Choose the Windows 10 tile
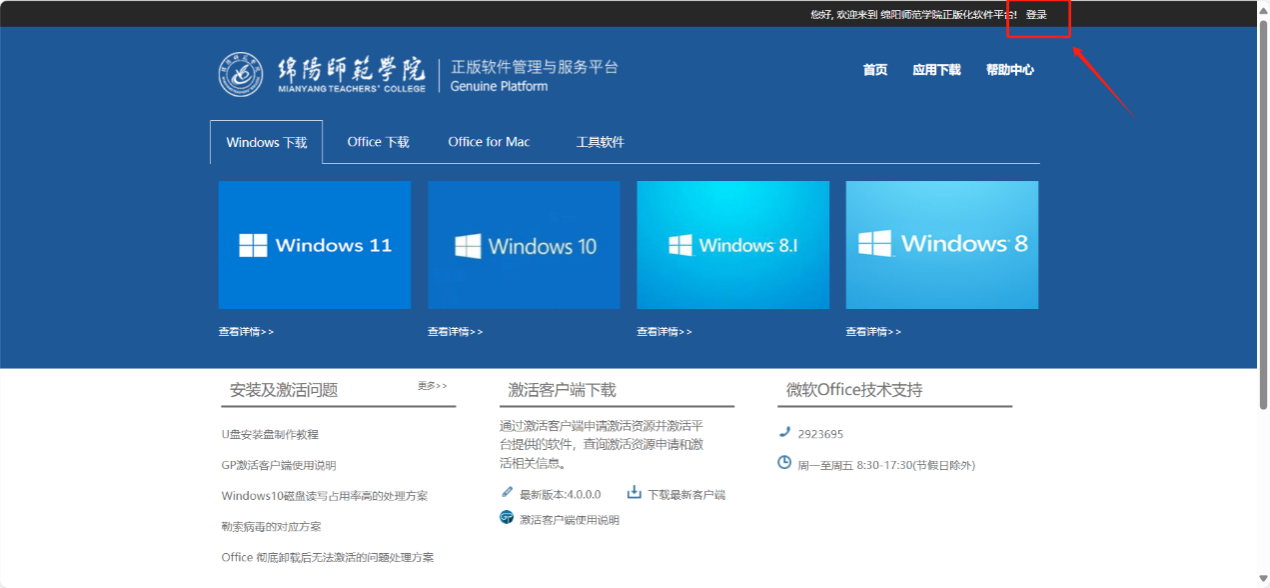1270x588 pixels. (x=524, y=245)
